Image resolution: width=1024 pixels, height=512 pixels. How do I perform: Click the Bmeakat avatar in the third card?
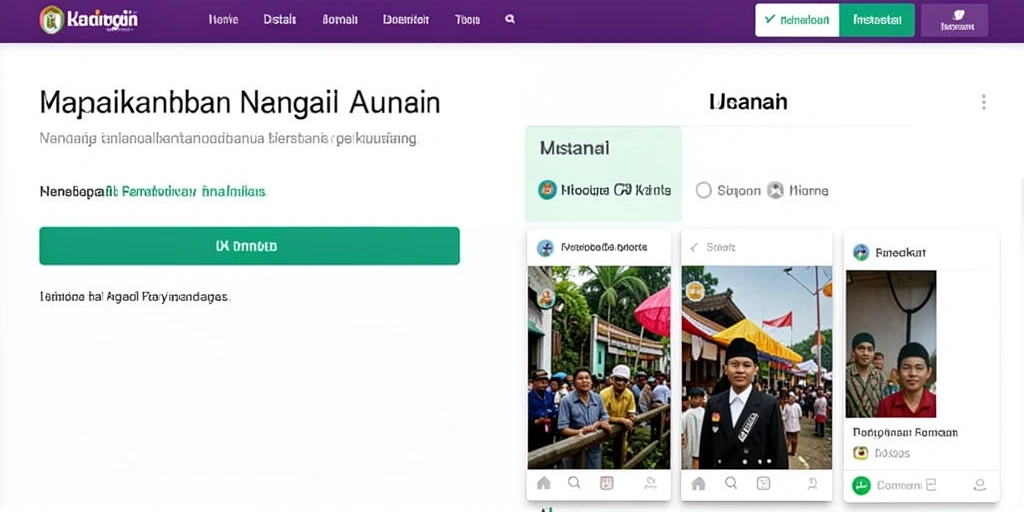click(861, 252)
